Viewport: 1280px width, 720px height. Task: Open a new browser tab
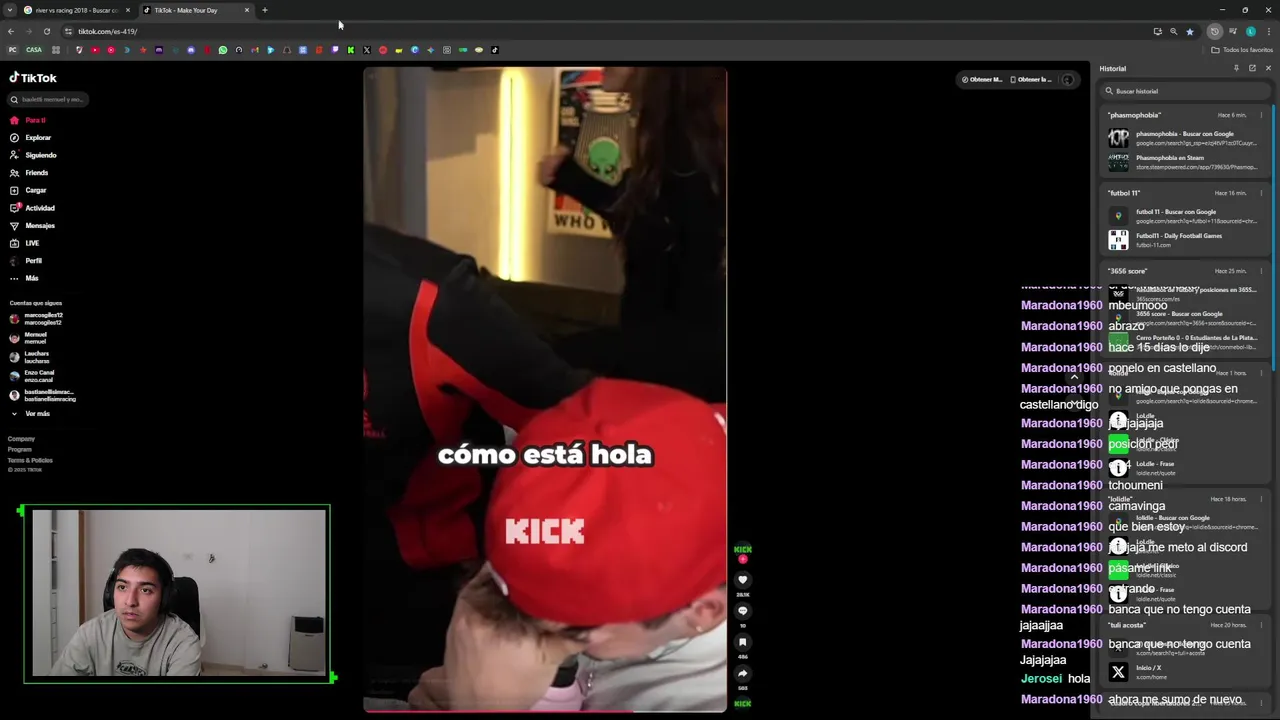[265, 10]
